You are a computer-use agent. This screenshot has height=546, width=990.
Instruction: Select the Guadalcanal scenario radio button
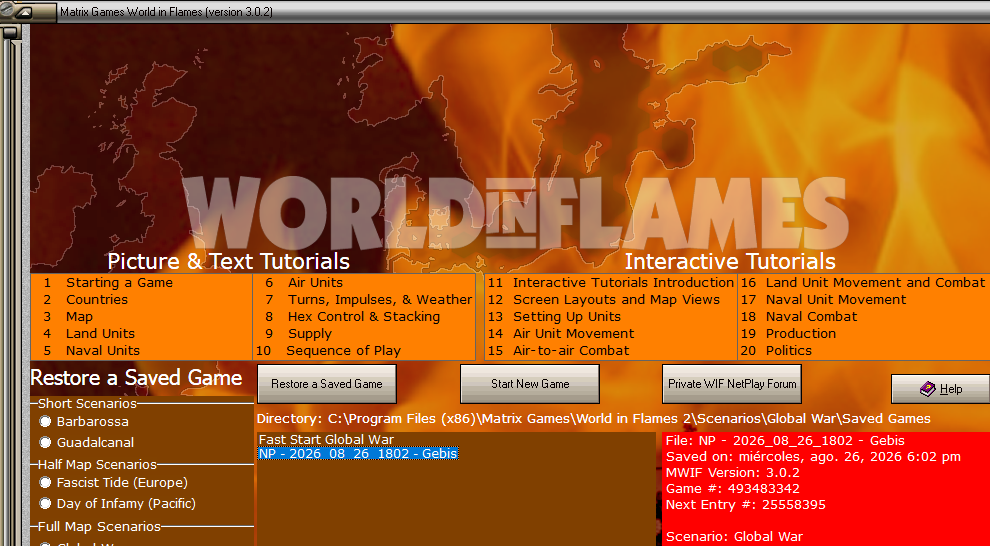[45, 442]
